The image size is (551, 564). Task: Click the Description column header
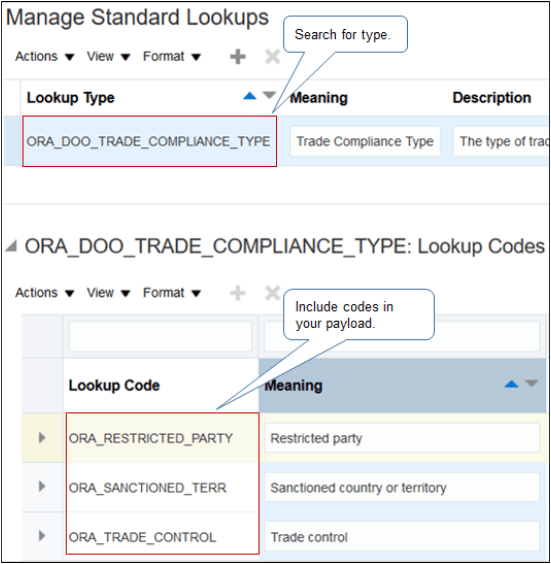pos(492,98)
